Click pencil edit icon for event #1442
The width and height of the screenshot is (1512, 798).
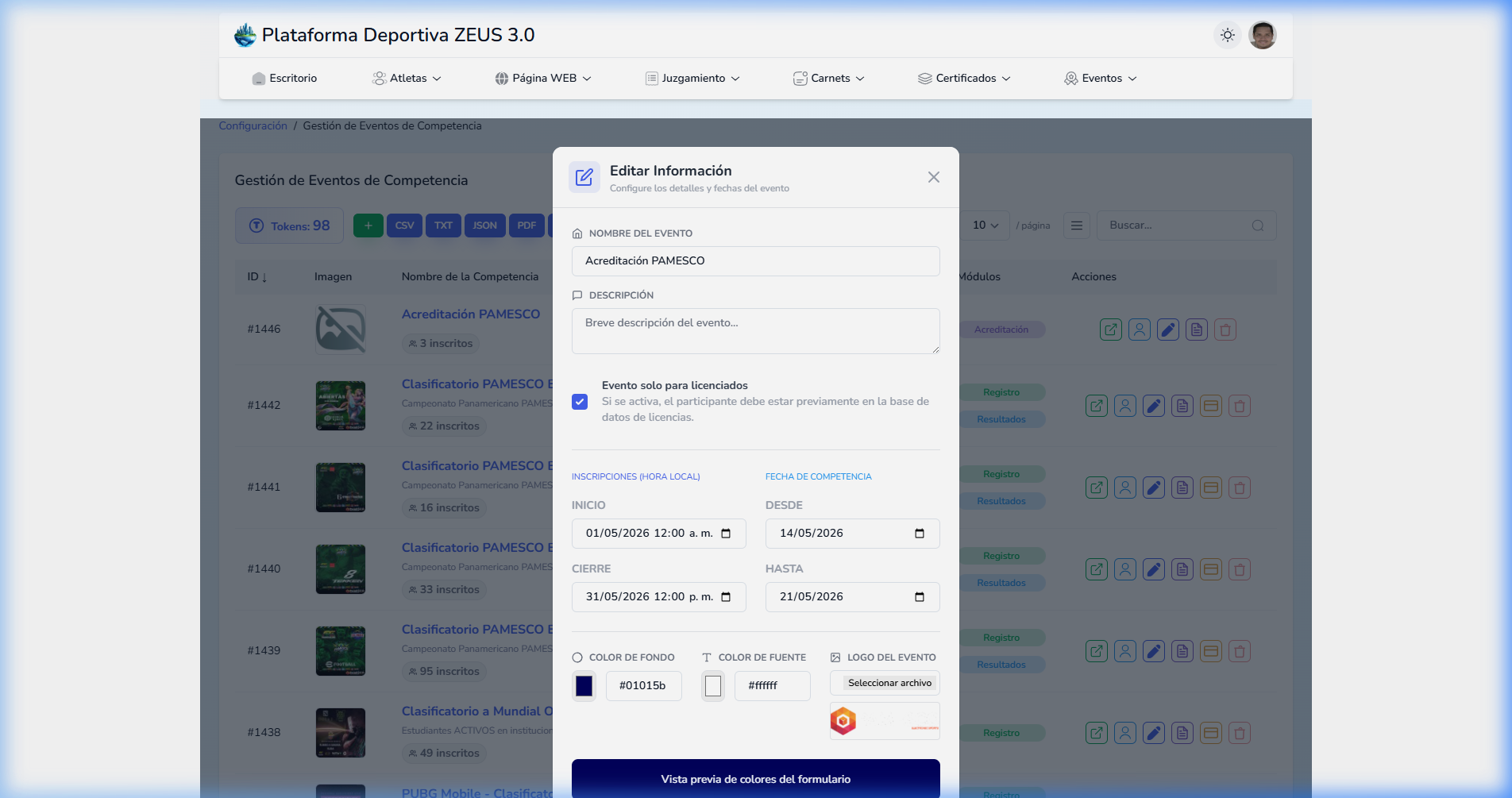tap(1154, 406)
